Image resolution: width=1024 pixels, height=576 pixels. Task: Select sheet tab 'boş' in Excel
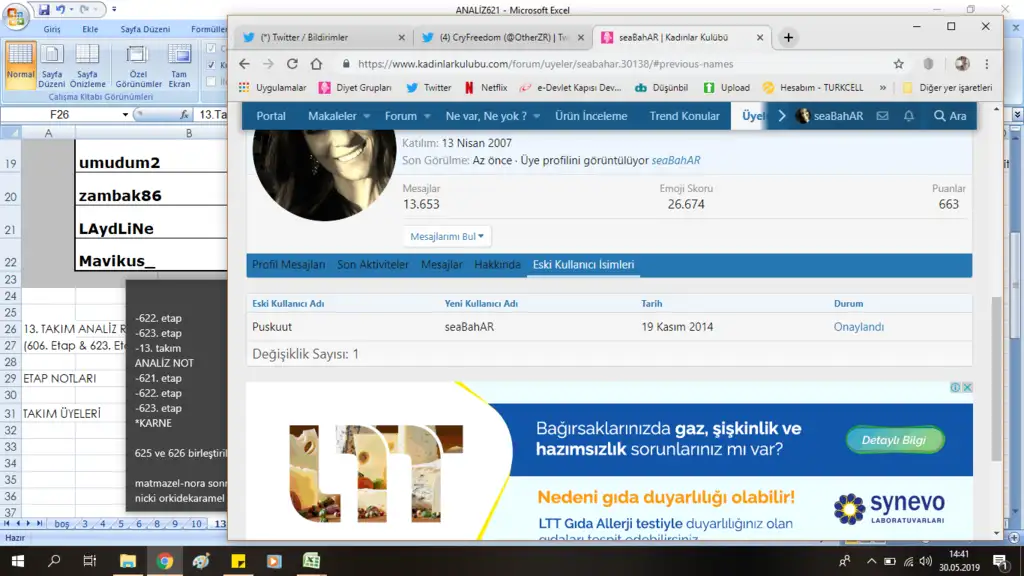point(62,524)
